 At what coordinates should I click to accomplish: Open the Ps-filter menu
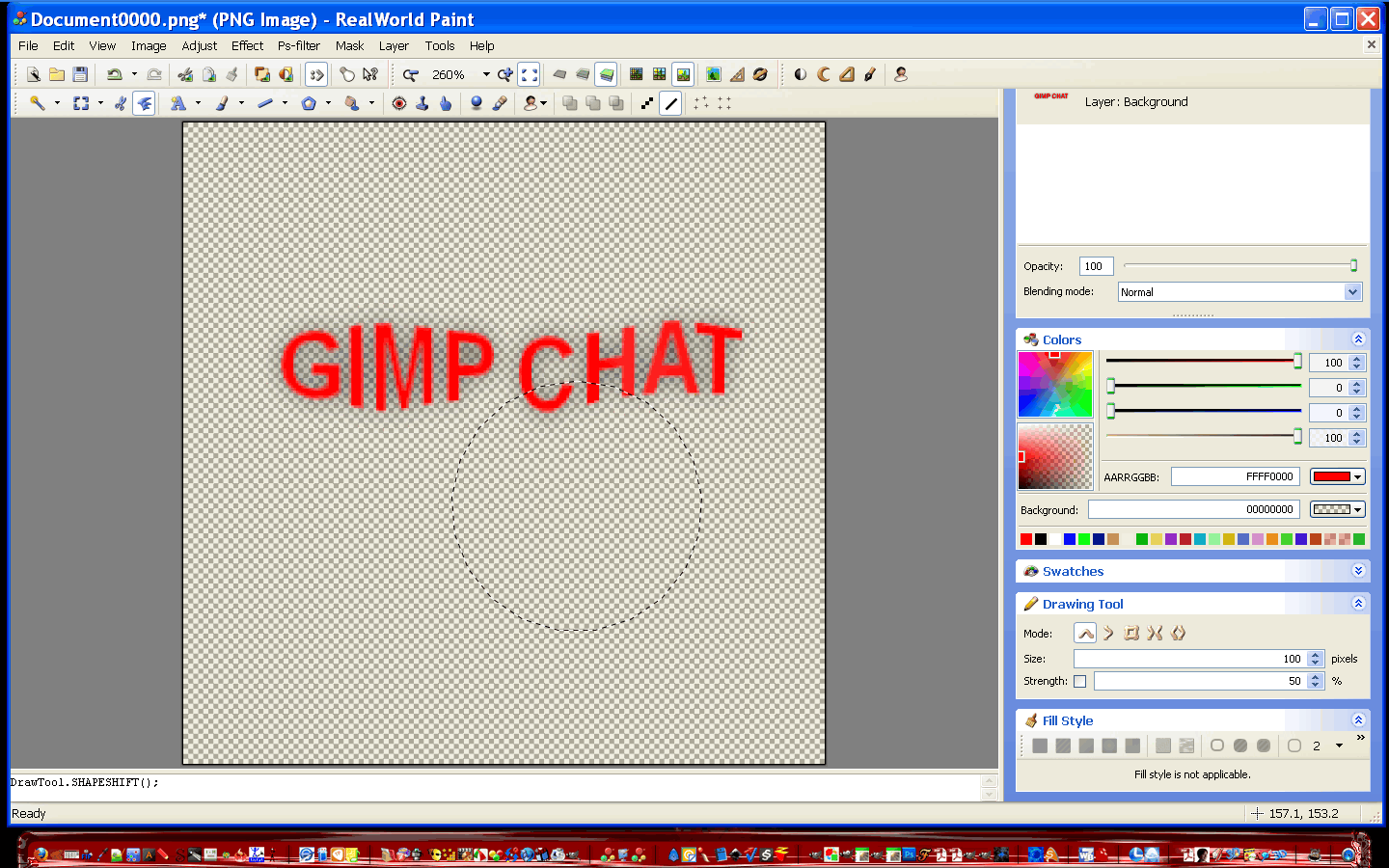click(x=298, y=45)
